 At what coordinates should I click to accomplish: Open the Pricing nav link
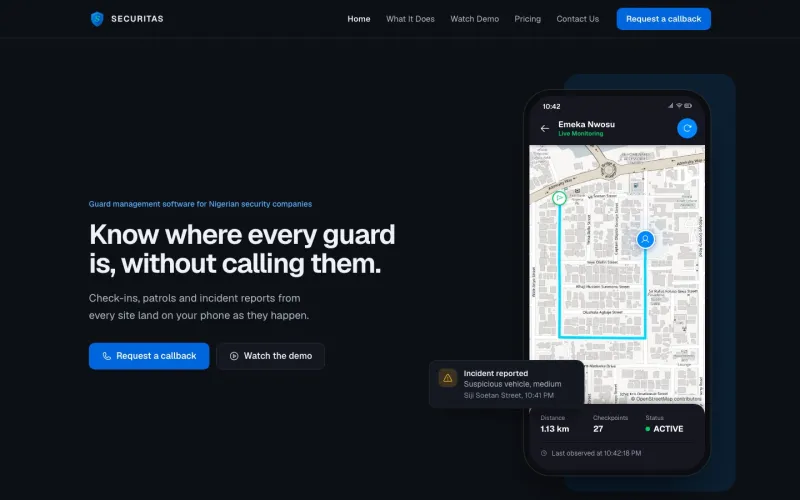528,19
